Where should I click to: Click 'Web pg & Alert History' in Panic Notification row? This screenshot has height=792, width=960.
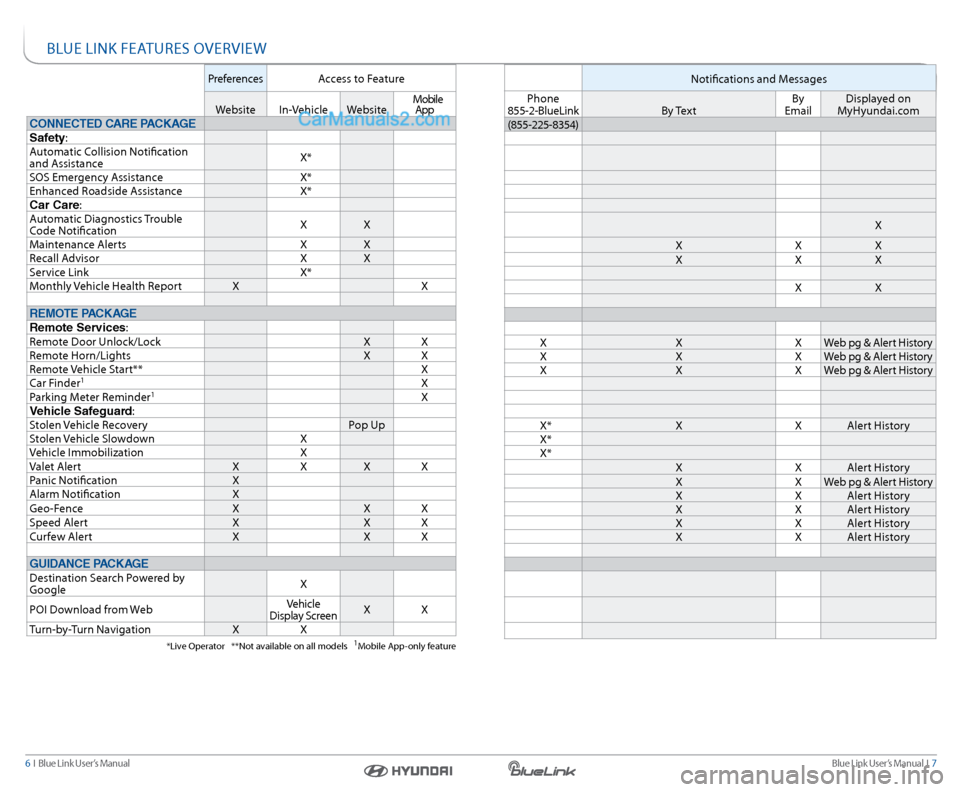pos(878,482)
